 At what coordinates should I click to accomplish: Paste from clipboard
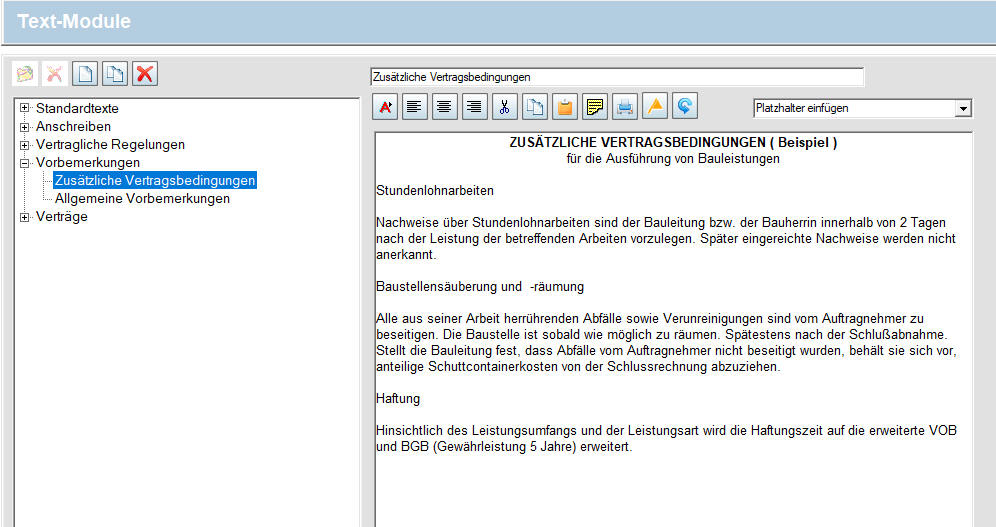point(565,107)
